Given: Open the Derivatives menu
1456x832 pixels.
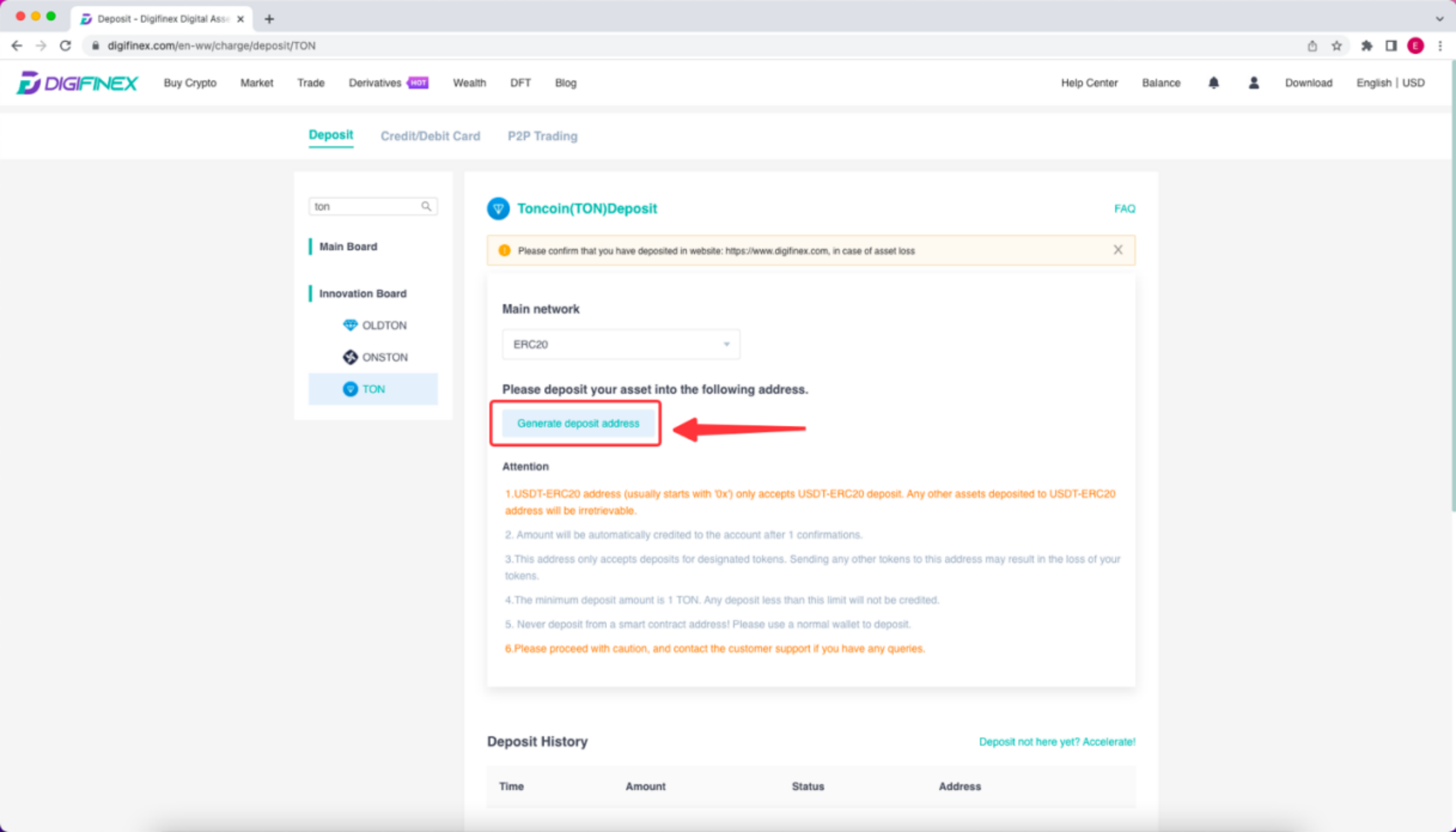Looking at the screenshot, I should coord(375,83).
